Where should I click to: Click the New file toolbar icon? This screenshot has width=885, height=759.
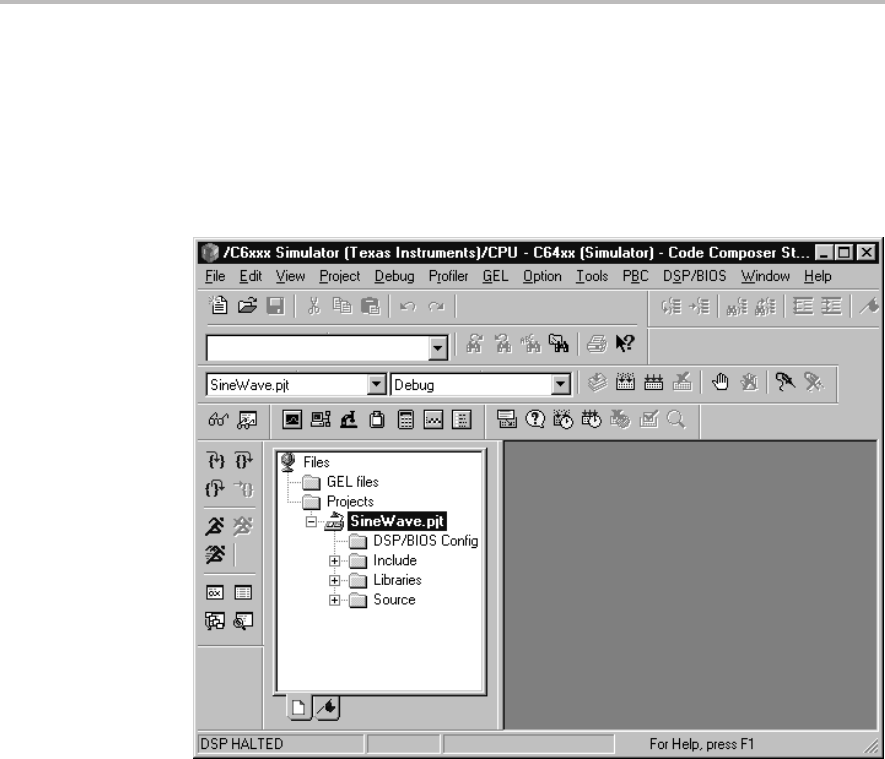click(x=218, y=306)
